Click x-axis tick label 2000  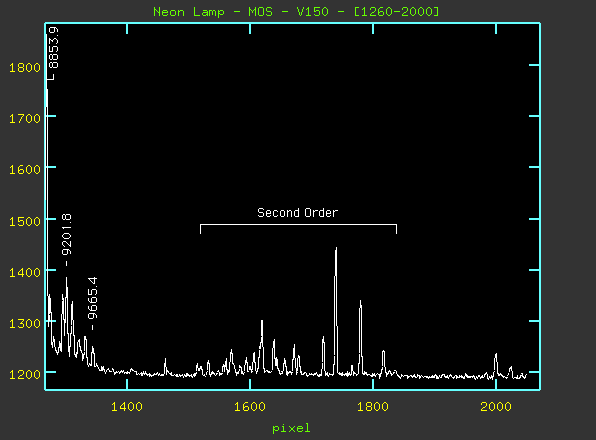[496, 407]
